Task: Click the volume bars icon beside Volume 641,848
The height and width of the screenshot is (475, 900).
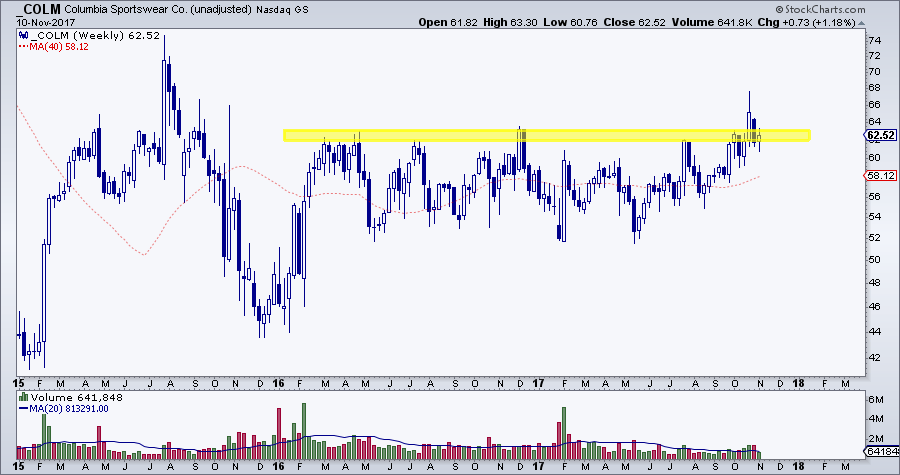Action: point(24,397)
